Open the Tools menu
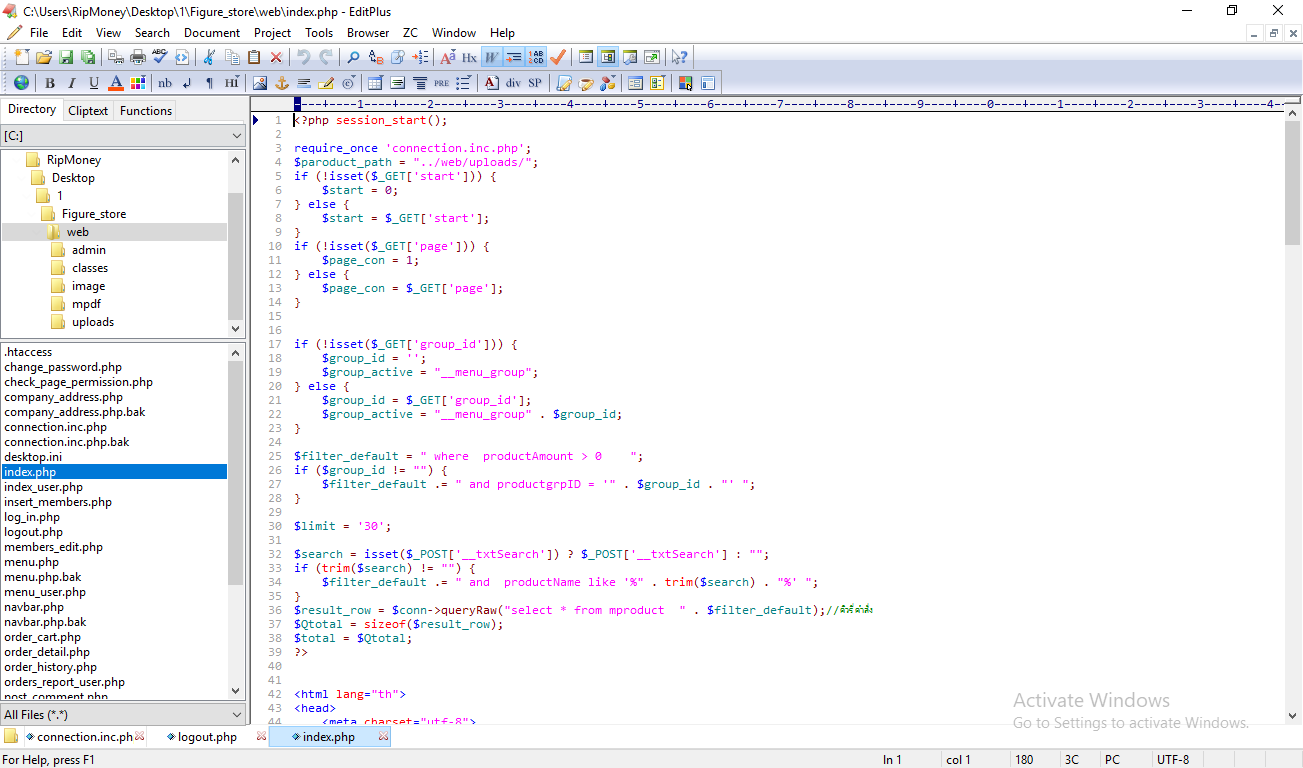 pos(319,32)
